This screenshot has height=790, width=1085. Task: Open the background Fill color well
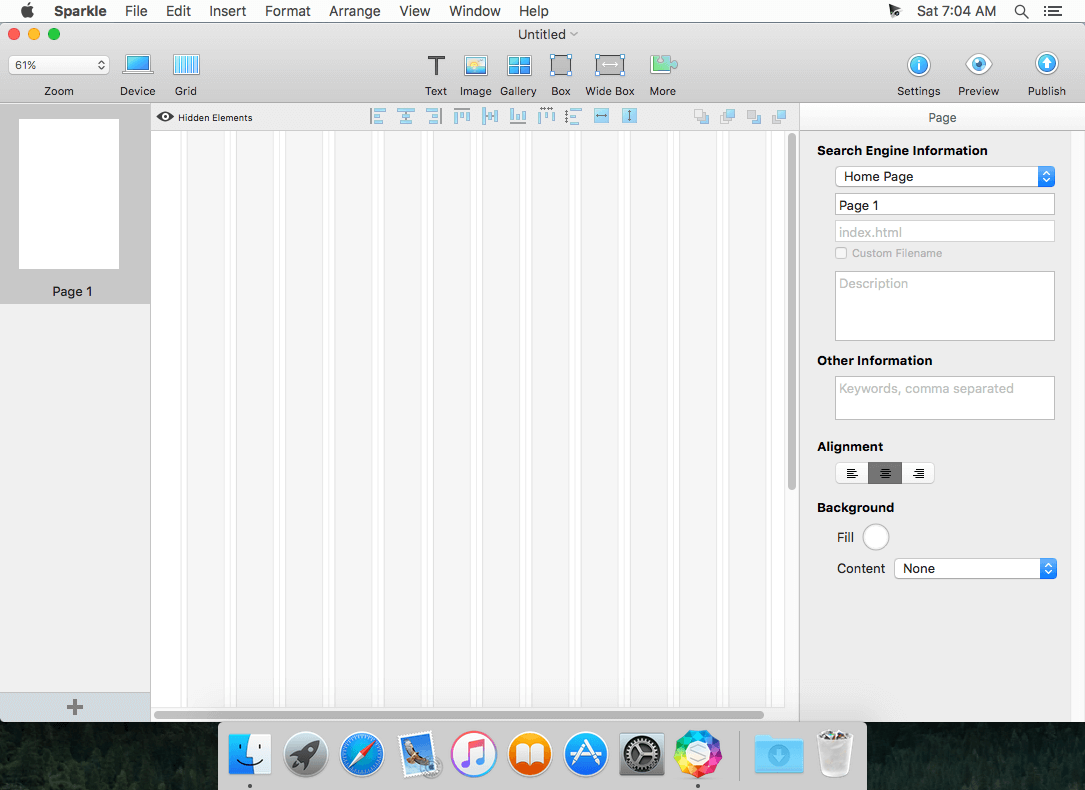[875, 537]
